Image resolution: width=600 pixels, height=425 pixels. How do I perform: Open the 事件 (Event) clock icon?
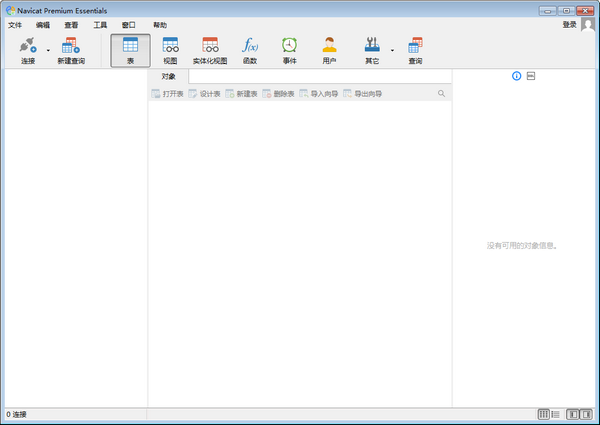click(289, 48)
